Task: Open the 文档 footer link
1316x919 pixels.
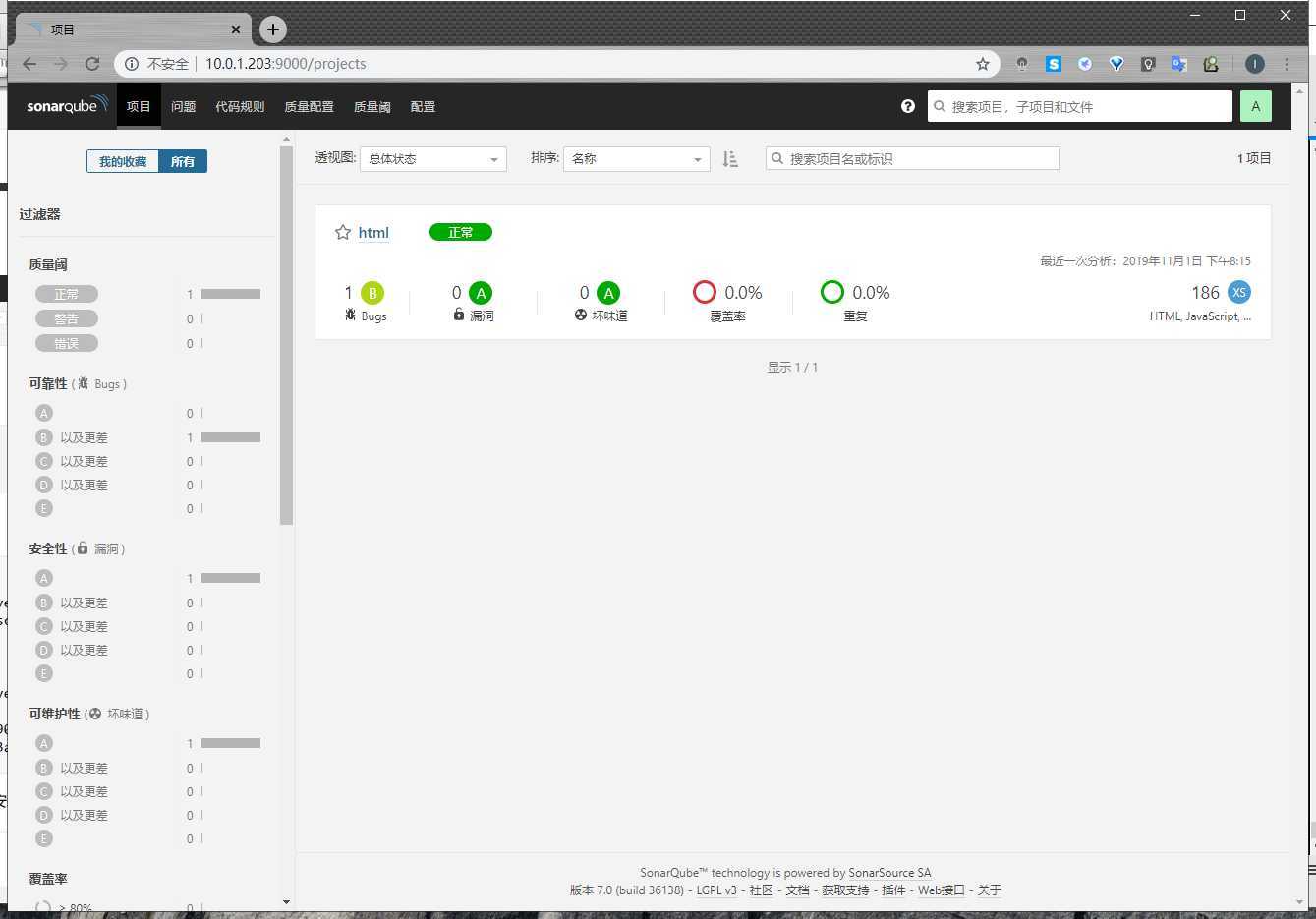Action: [797, 890]
